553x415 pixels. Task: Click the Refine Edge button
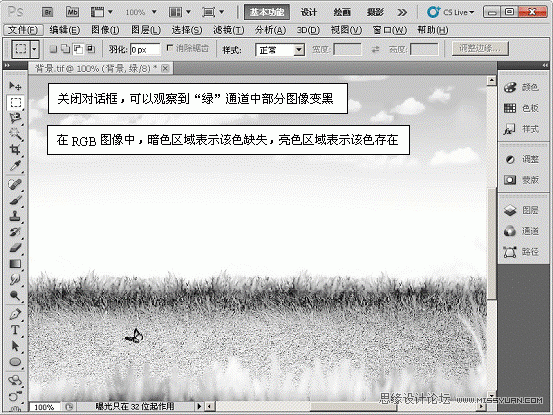pos(480,48)
